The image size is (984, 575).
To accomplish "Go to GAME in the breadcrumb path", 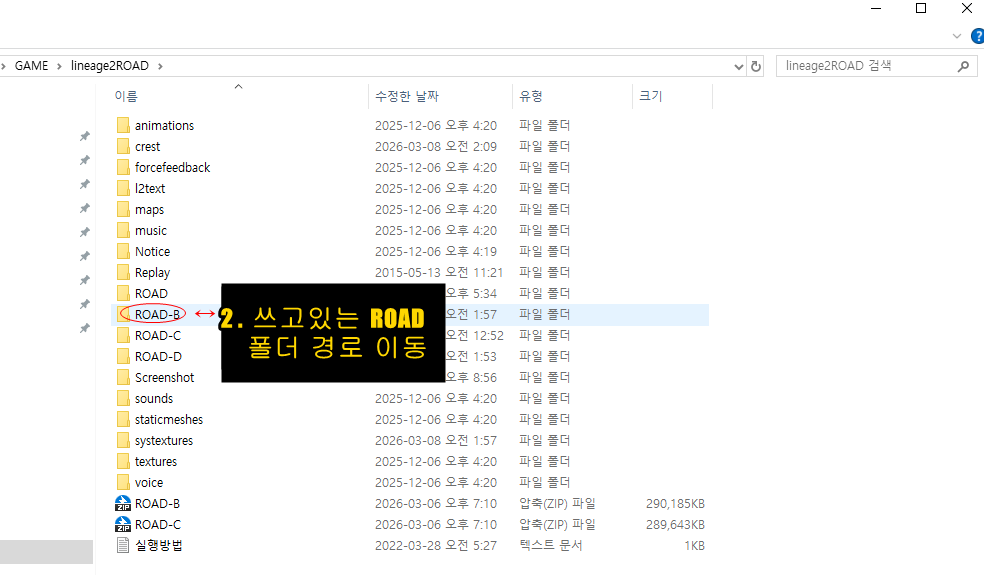I will click(31, 66).
